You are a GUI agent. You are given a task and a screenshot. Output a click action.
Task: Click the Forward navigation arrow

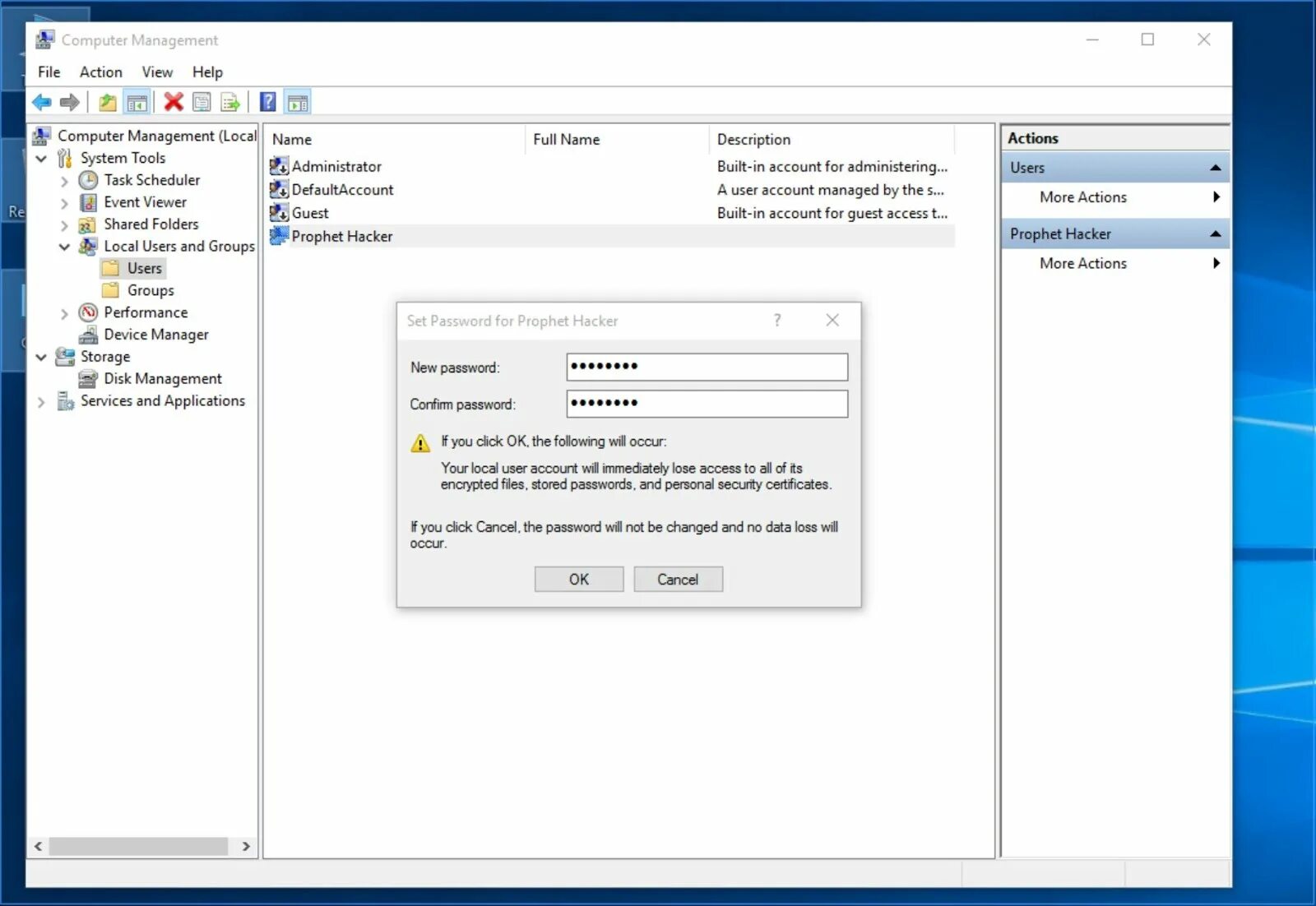[x=70, y=101]
